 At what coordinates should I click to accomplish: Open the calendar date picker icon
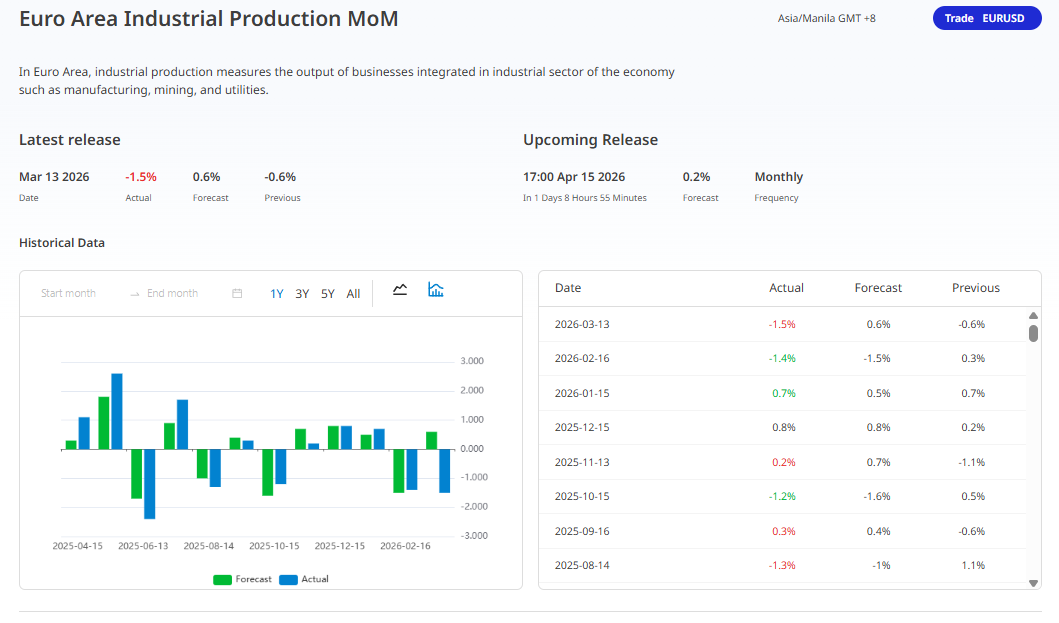pos(237,294)
